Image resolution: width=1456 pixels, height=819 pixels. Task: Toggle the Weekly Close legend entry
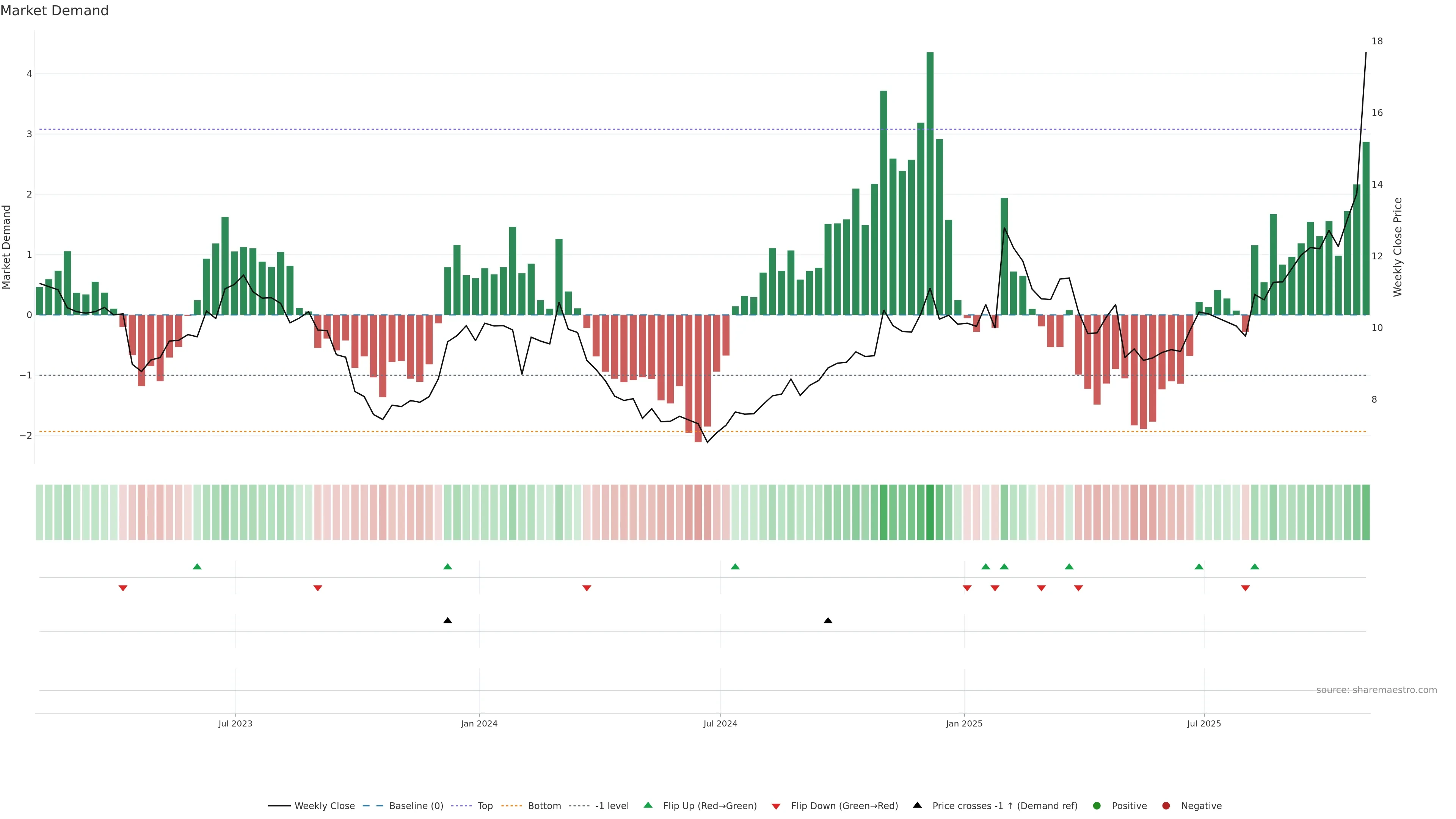tap(324, 805)
